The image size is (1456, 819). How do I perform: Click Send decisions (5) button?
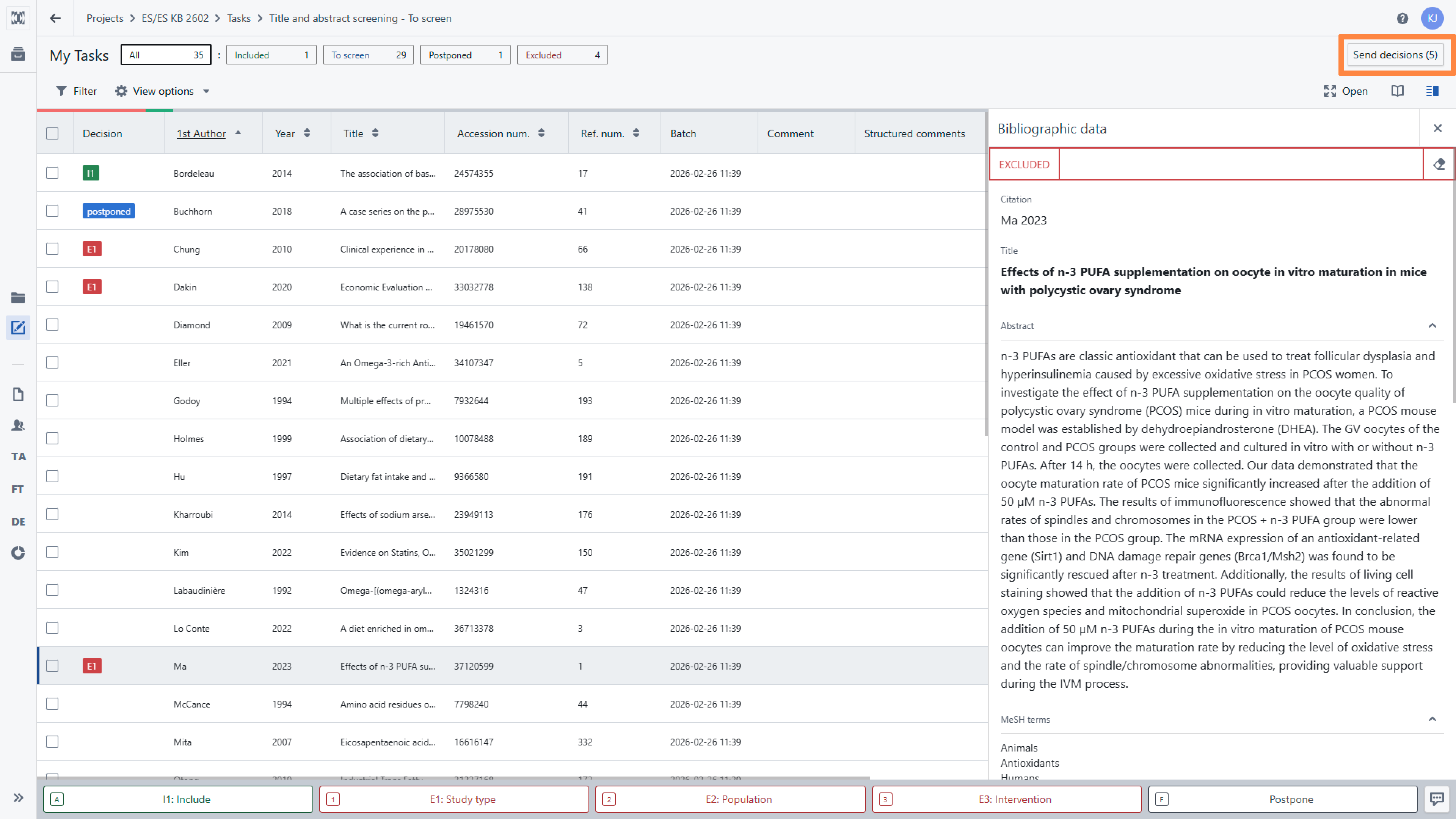[1395, 55]
